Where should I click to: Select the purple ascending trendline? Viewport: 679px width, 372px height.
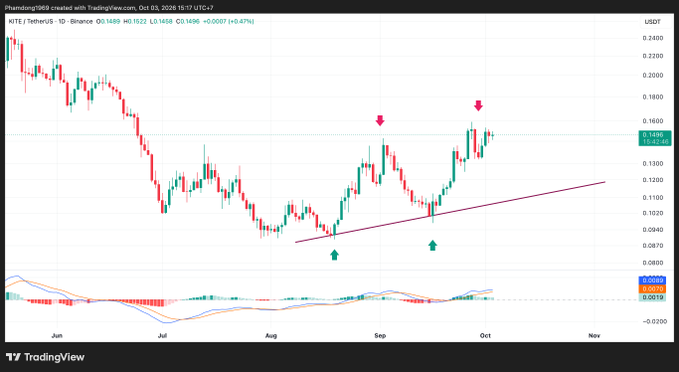[450, 212]
